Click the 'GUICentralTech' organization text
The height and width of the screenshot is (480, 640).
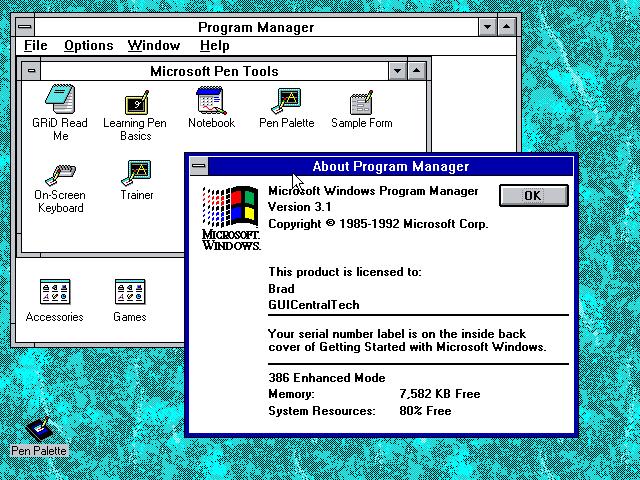point(313,305)
